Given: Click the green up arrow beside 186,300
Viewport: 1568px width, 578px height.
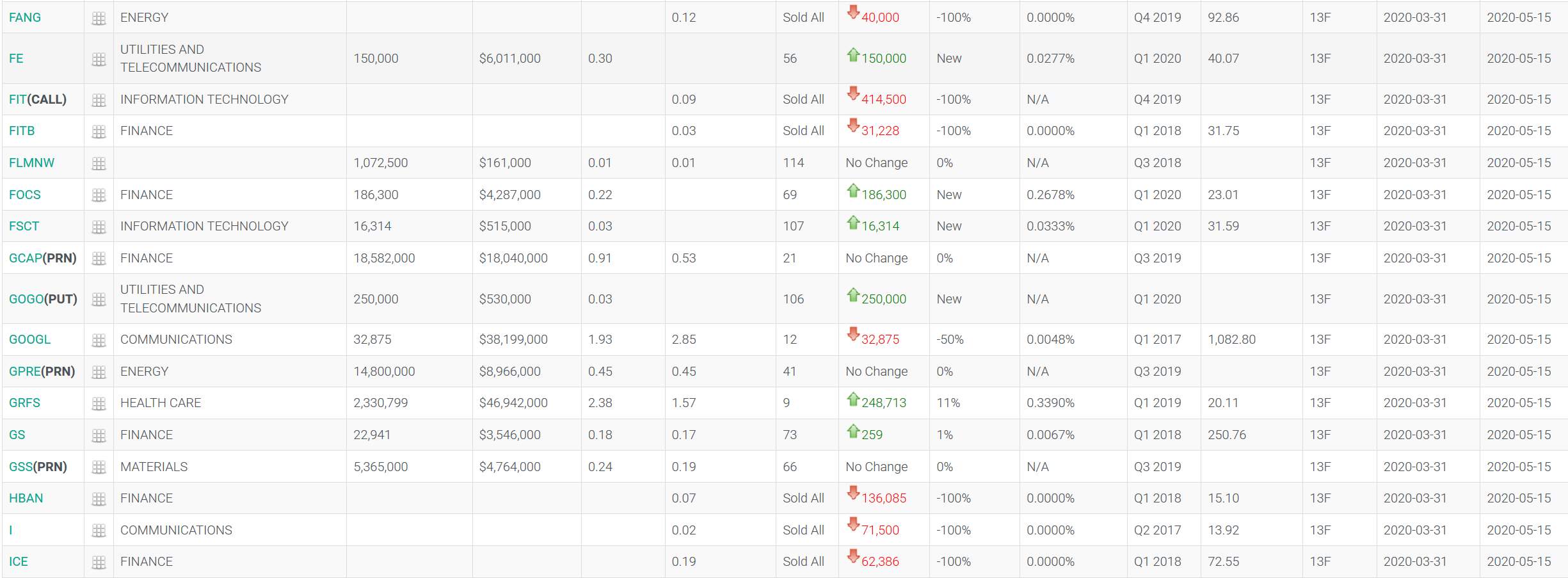Looking at the screenshot, I should [853, 190].
